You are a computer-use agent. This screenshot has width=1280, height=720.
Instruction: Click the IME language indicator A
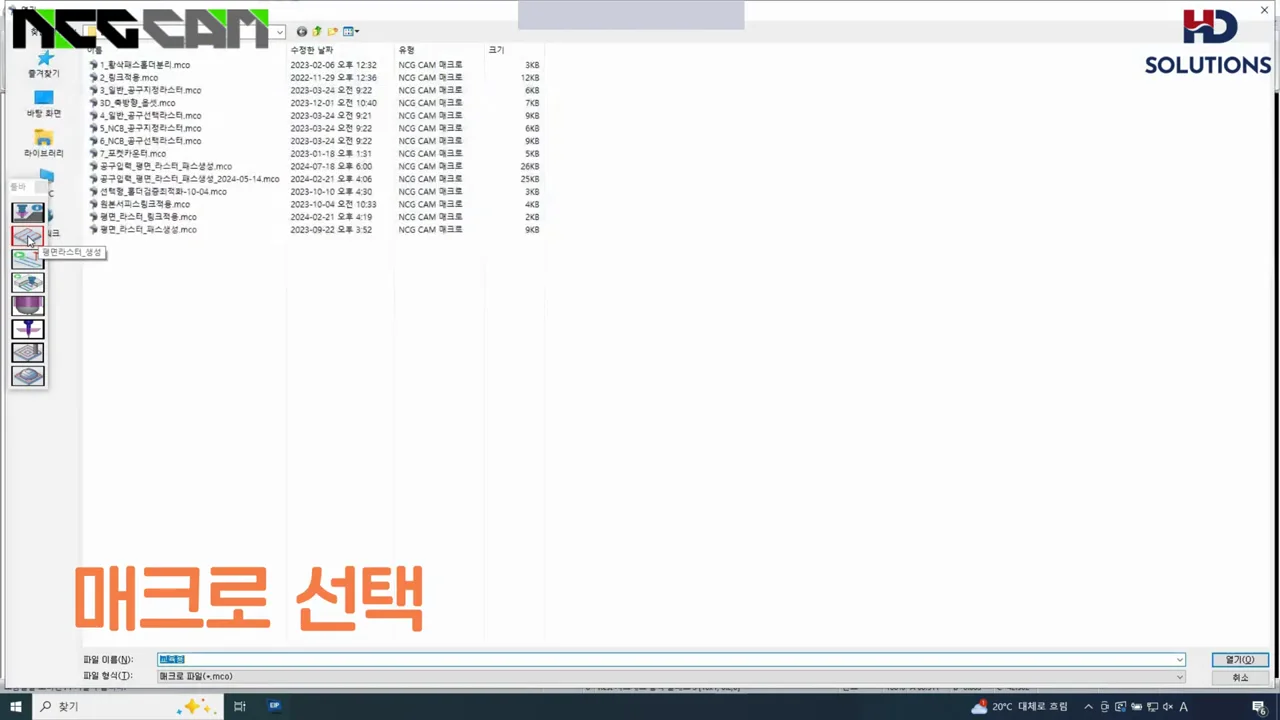tap(1184, 707)
